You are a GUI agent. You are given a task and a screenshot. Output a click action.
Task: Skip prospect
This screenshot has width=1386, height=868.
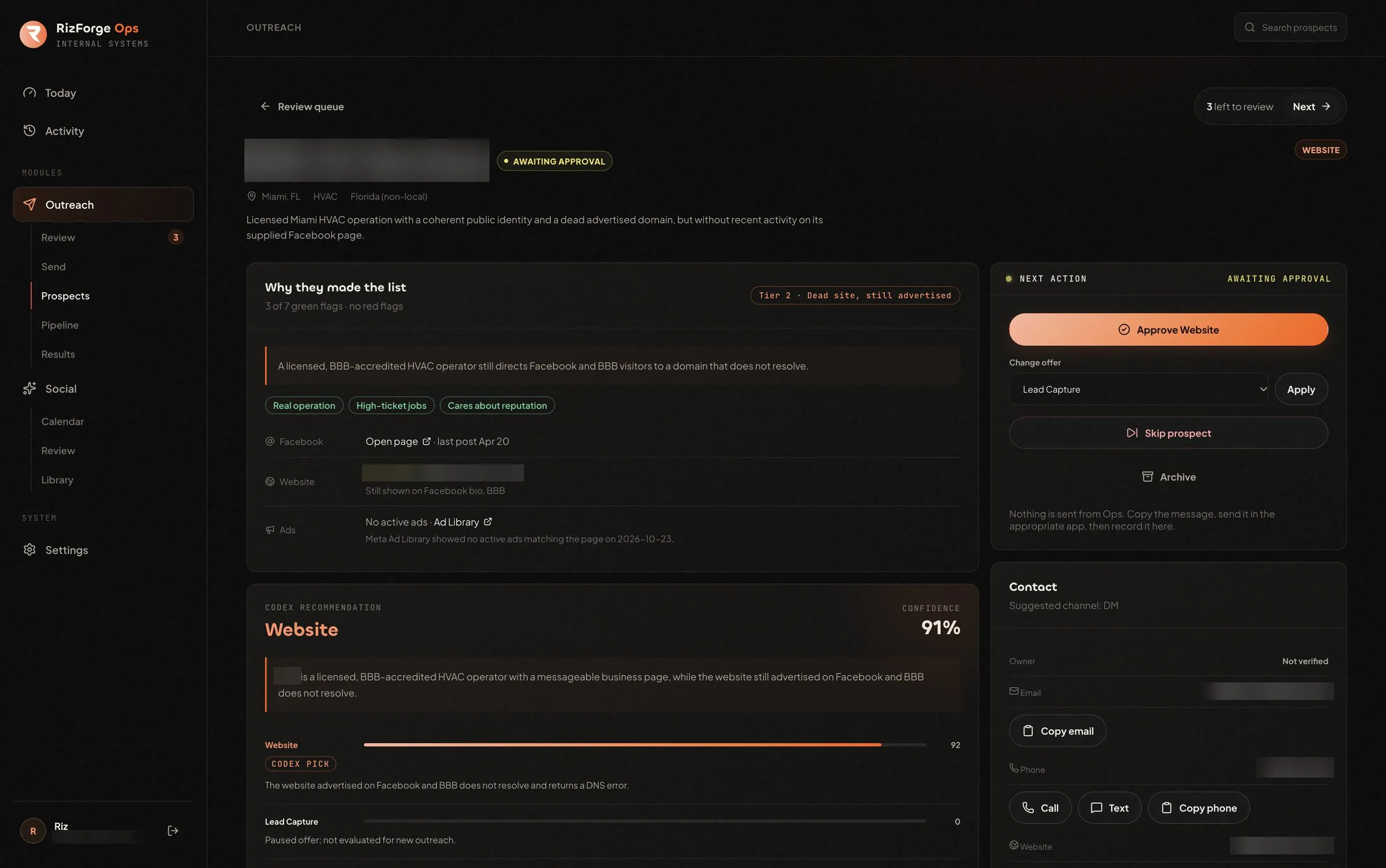pos(1168,433)
